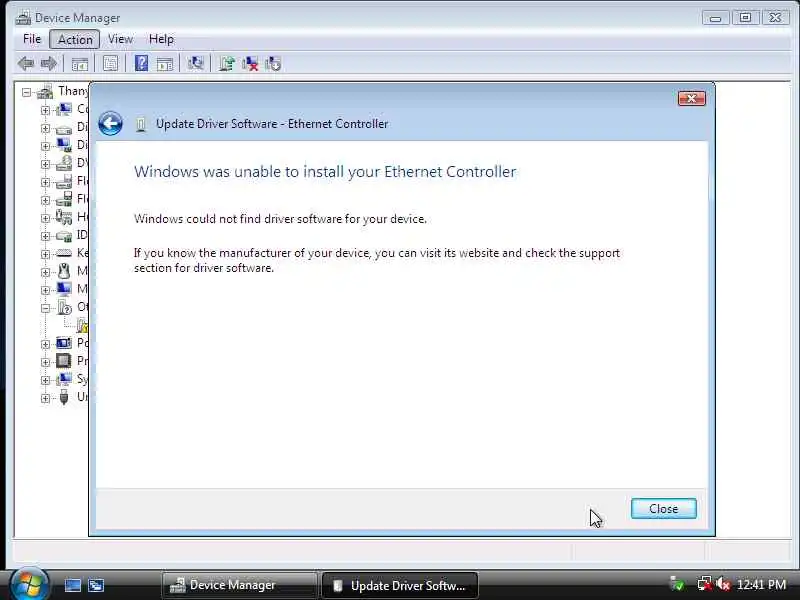Screen dimensions: 800x600
Task: Click the Other devices question-mark icon
Action: [x=64, y=307]
